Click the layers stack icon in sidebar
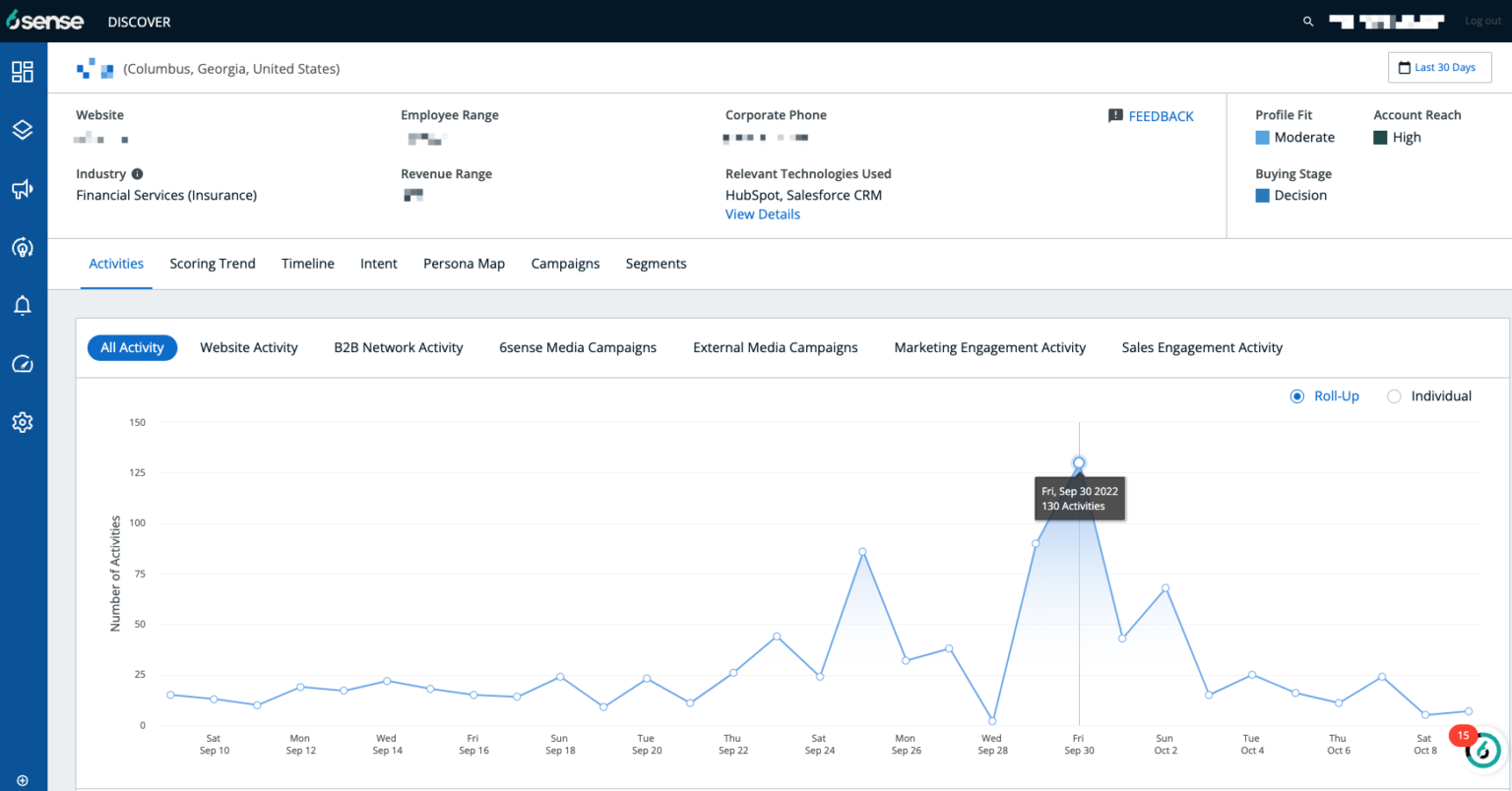 23,130
